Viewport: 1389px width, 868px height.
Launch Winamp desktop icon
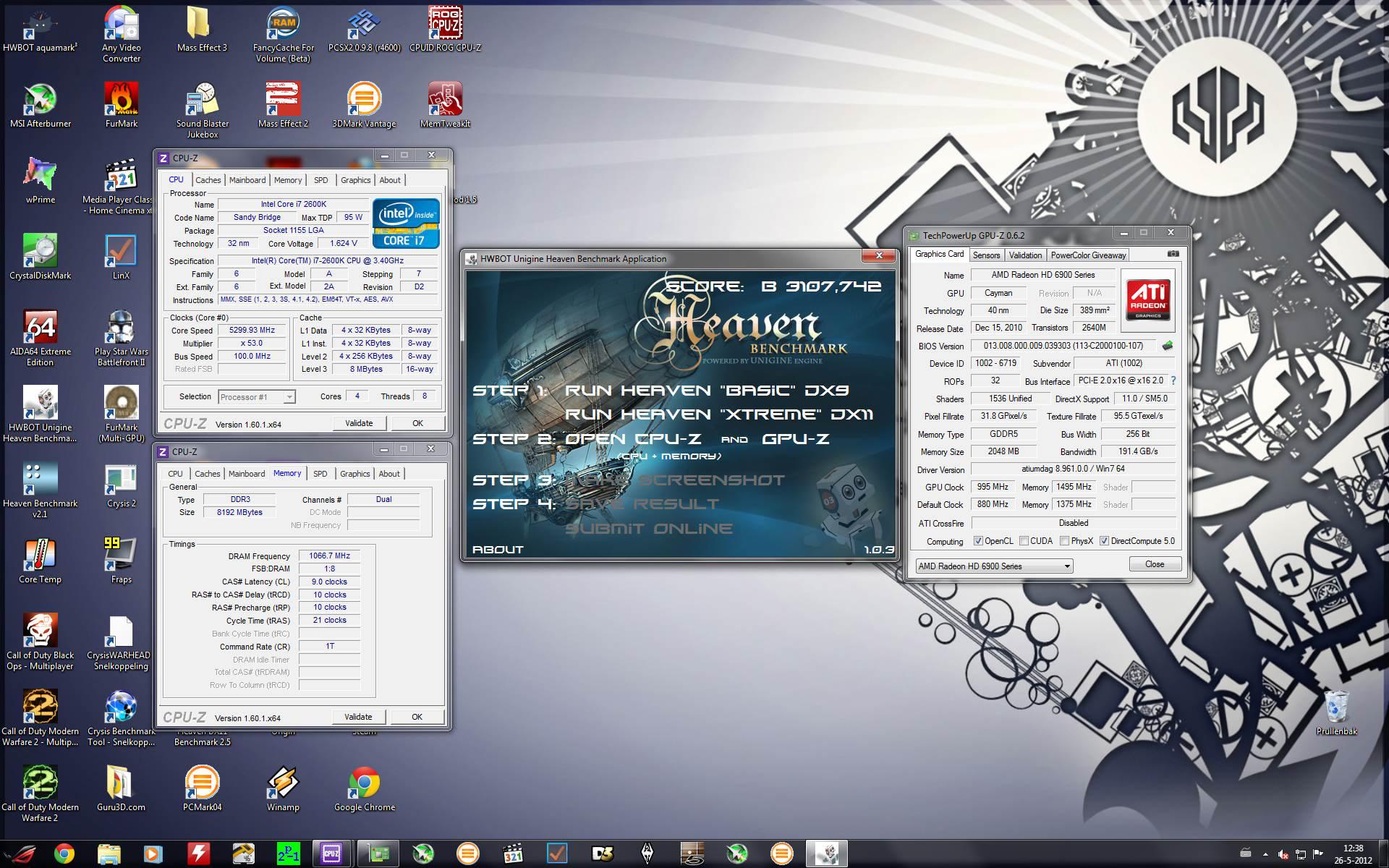pos(283,788)
